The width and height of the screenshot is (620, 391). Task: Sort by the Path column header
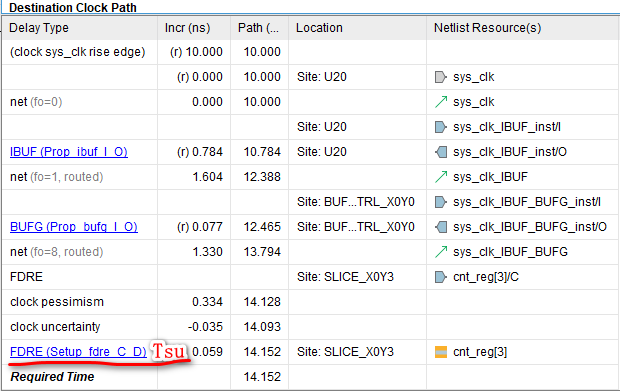click(259, 28)
